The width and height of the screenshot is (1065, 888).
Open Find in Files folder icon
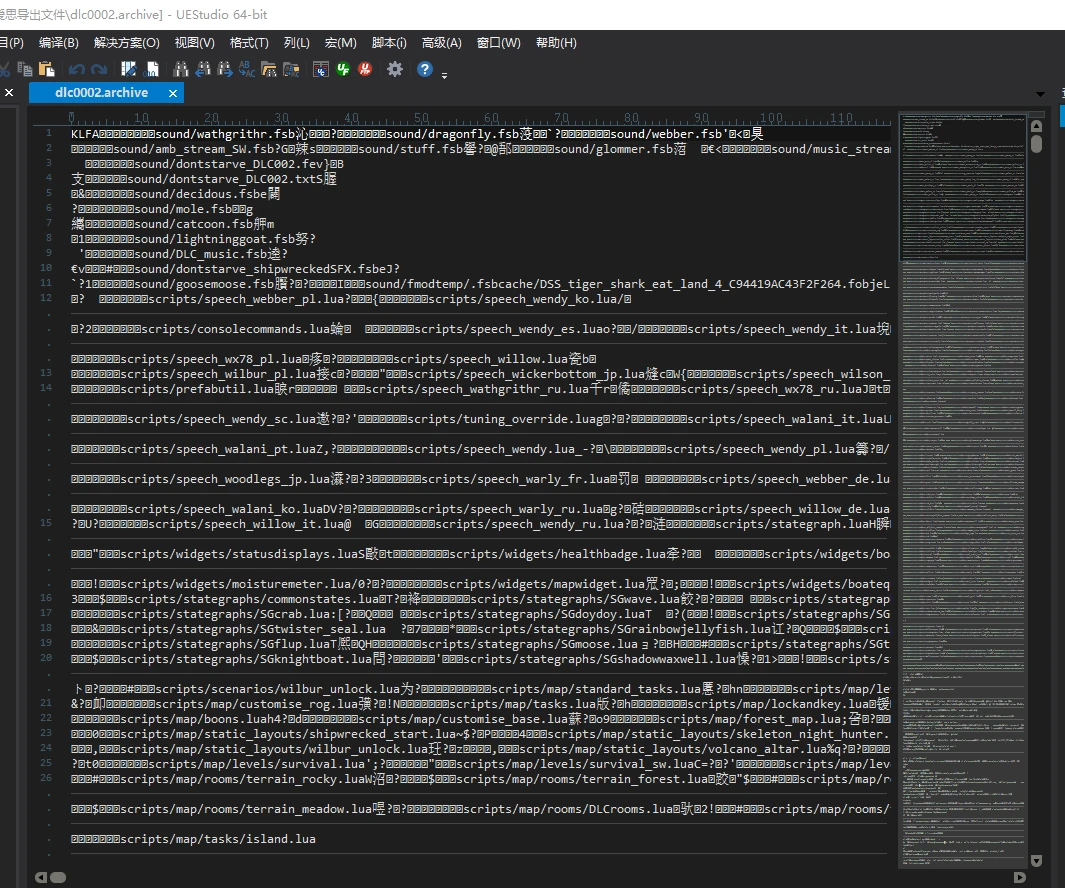269,69
